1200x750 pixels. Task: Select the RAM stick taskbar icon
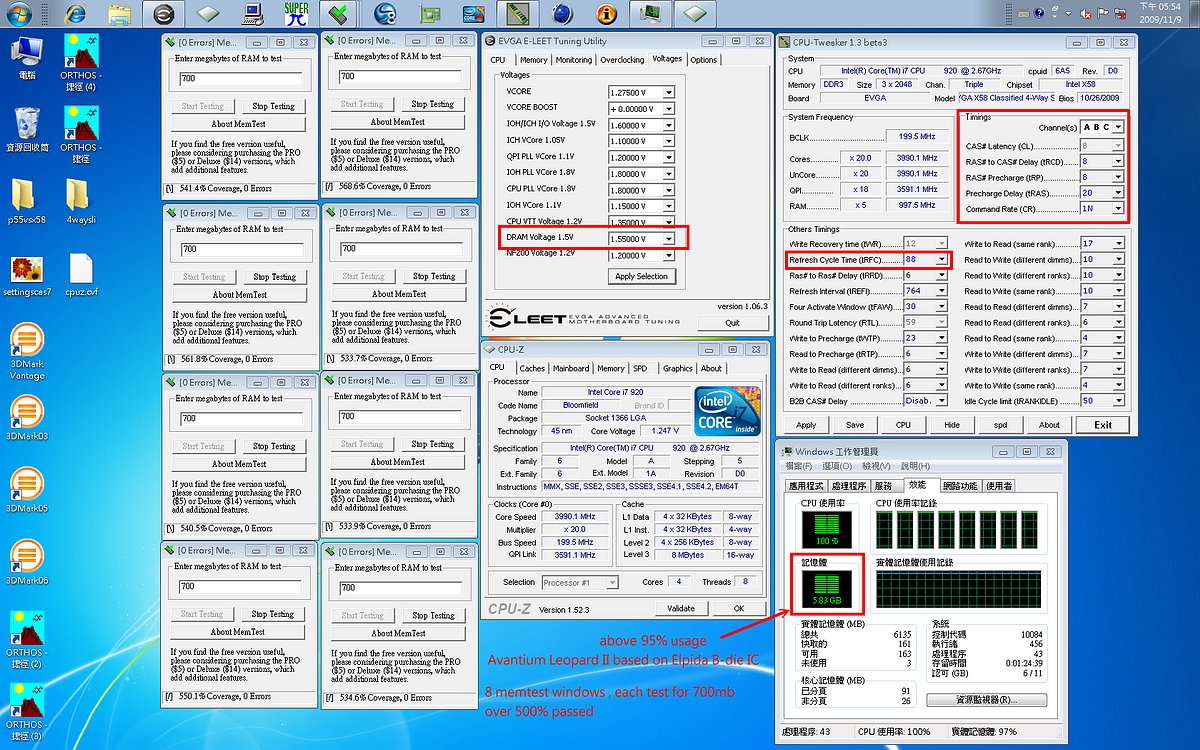[x=520, y=14]
